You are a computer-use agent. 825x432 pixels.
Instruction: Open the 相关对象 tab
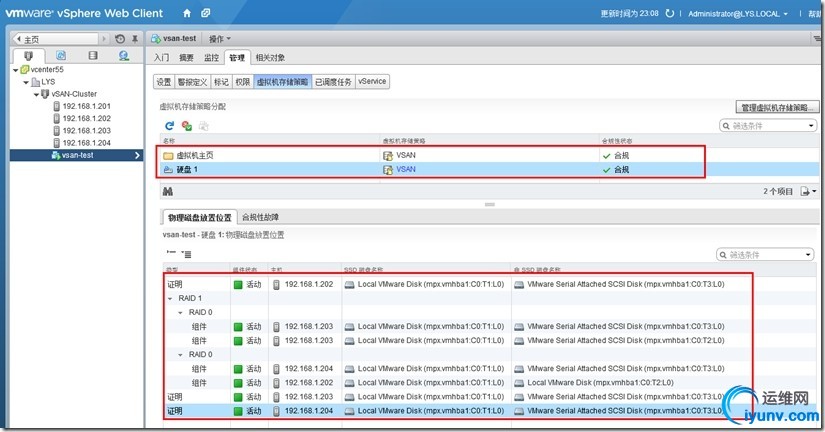(270, 57)
